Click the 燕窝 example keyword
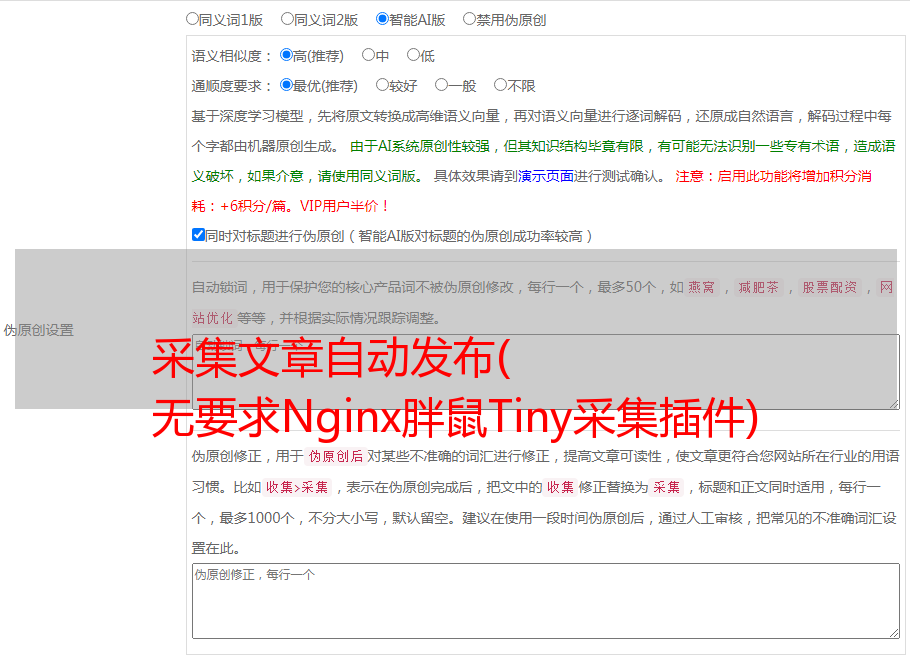Screen dimensions: 911x658 [702, 287]
